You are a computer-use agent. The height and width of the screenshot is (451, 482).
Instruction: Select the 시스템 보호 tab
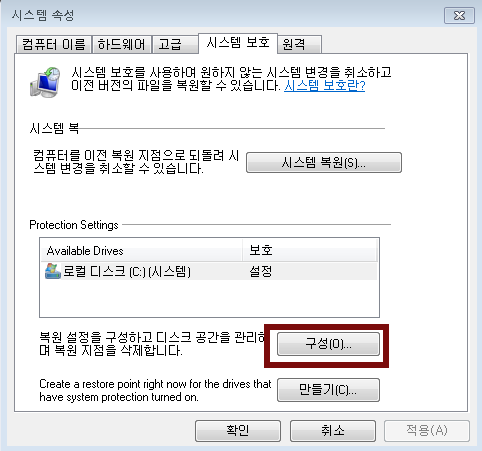238,43
